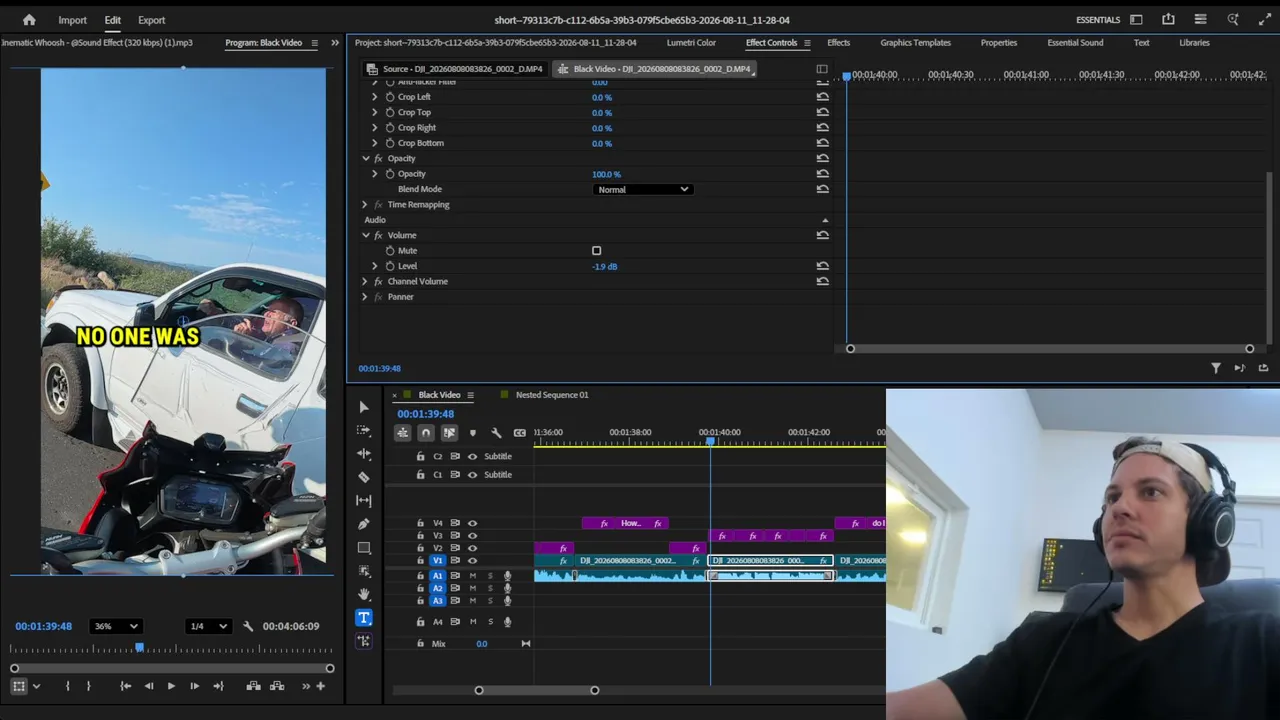The image size is (1280, 720).
Task: Open the Essential Sound panel tab
Action: click(1075, 43)
